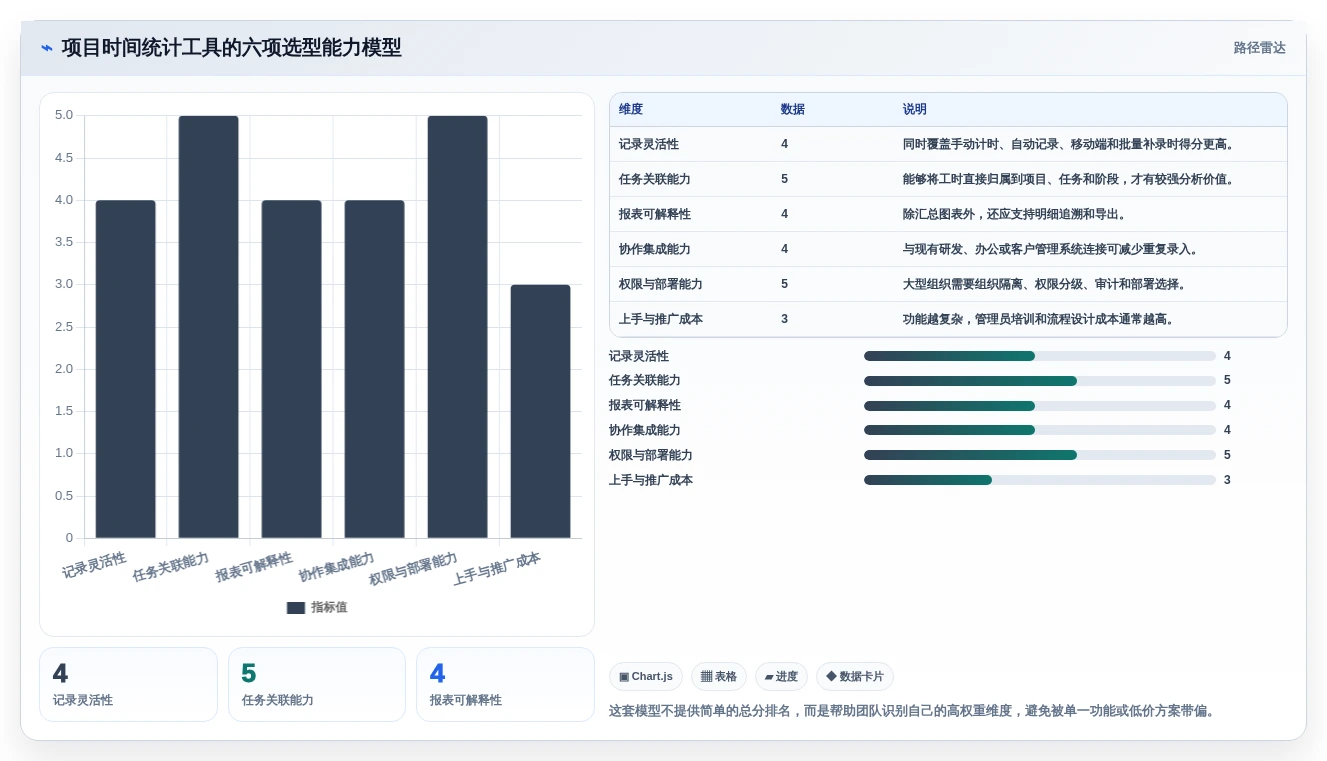Click the 记录灵活性 progress bar
Viewport: 1327px width, 761px height.
[x=1040, y=356]
